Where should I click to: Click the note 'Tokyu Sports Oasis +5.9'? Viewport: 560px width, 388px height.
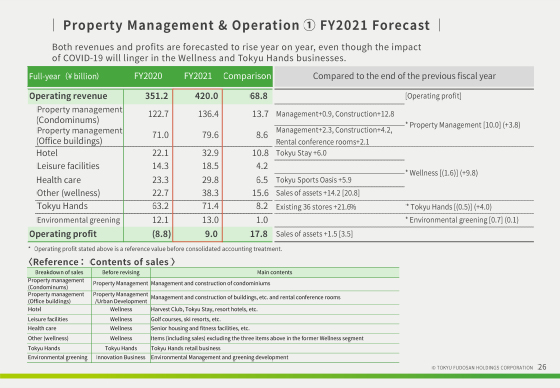(314, 180)
